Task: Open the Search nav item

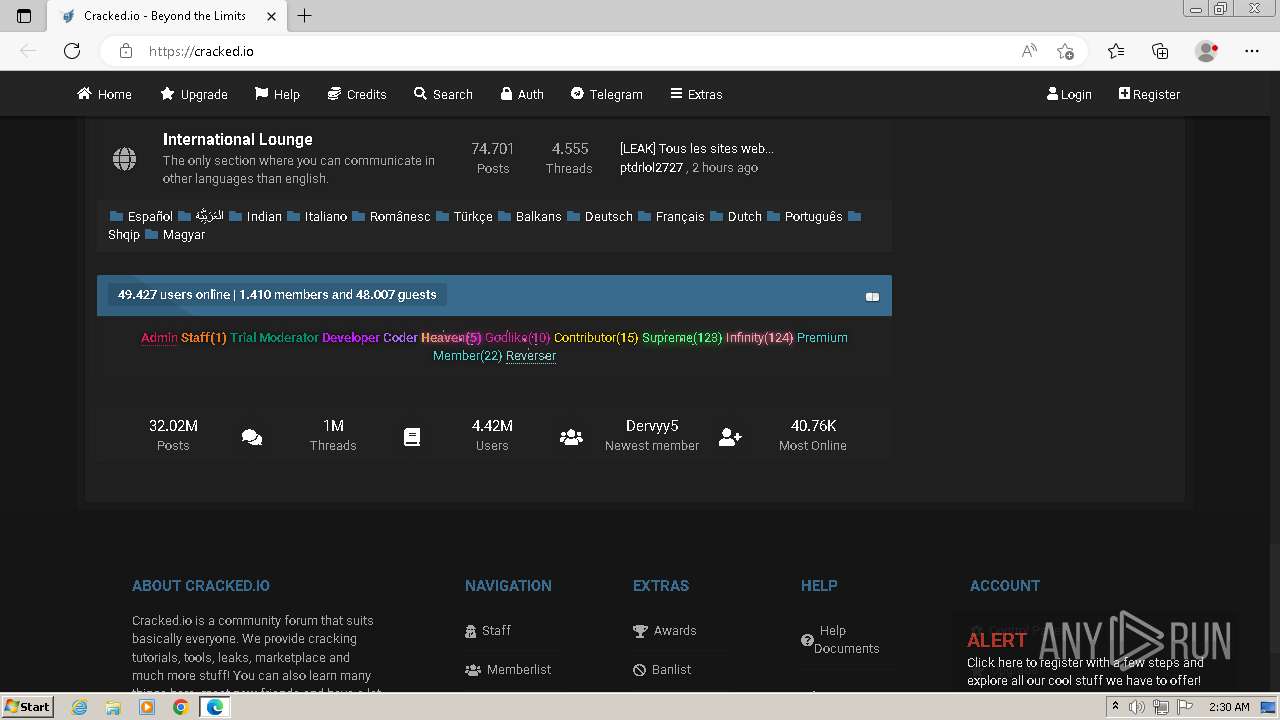Action: pos(443,94)
